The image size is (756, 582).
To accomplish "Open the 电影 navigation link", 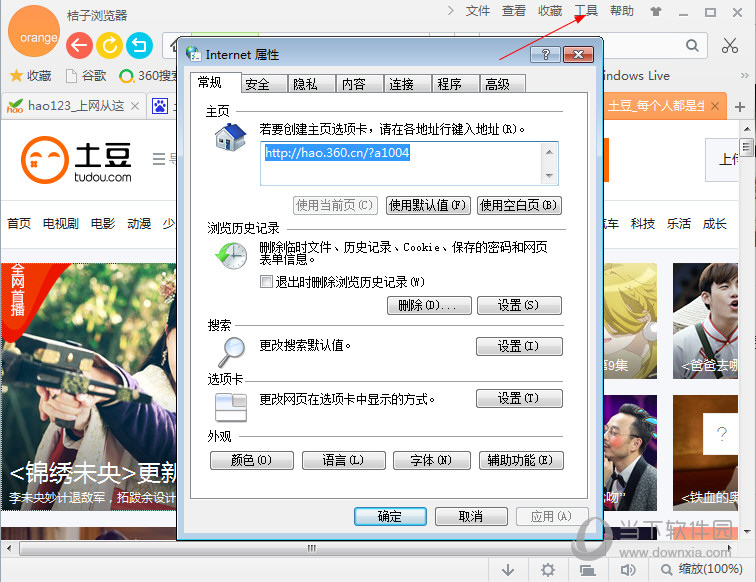I will (x=103, y=224).
